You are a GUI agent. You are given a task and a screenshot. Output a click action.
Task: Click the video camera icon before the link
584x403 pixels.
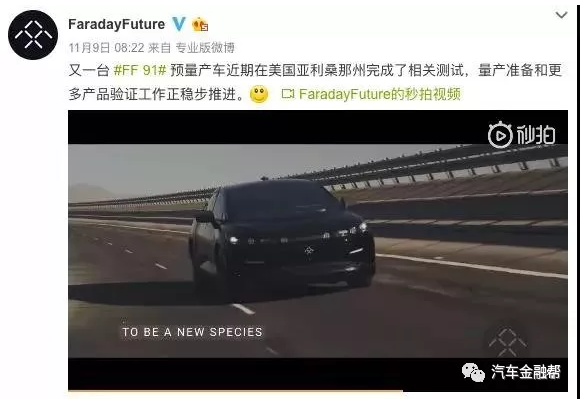coord(288,94)
